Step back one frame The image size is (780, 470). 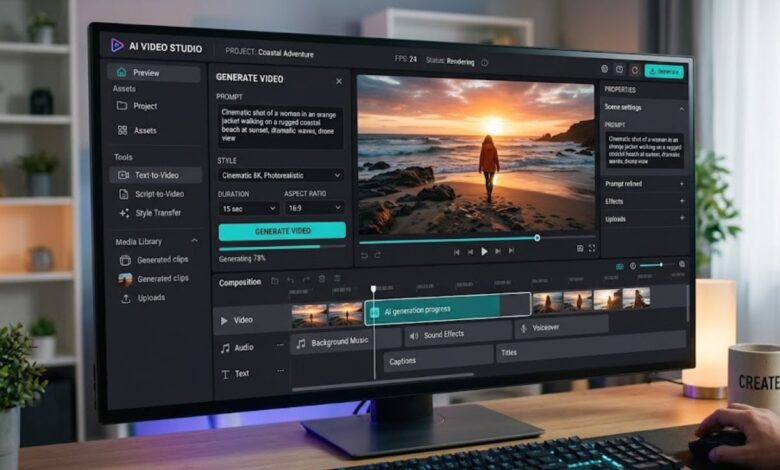point(470,252)
